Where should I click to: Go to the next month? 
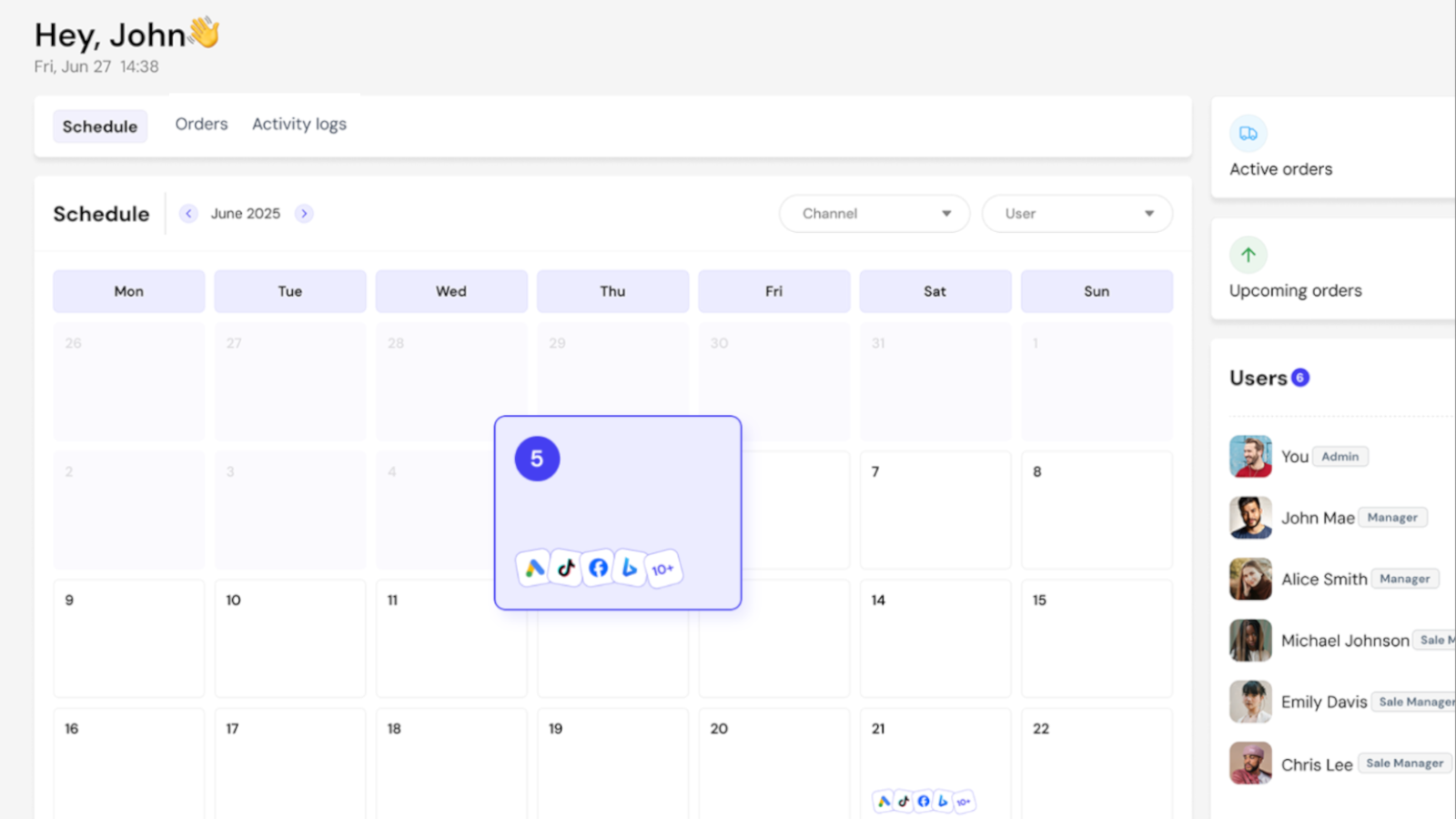click(x=304, y=213)
